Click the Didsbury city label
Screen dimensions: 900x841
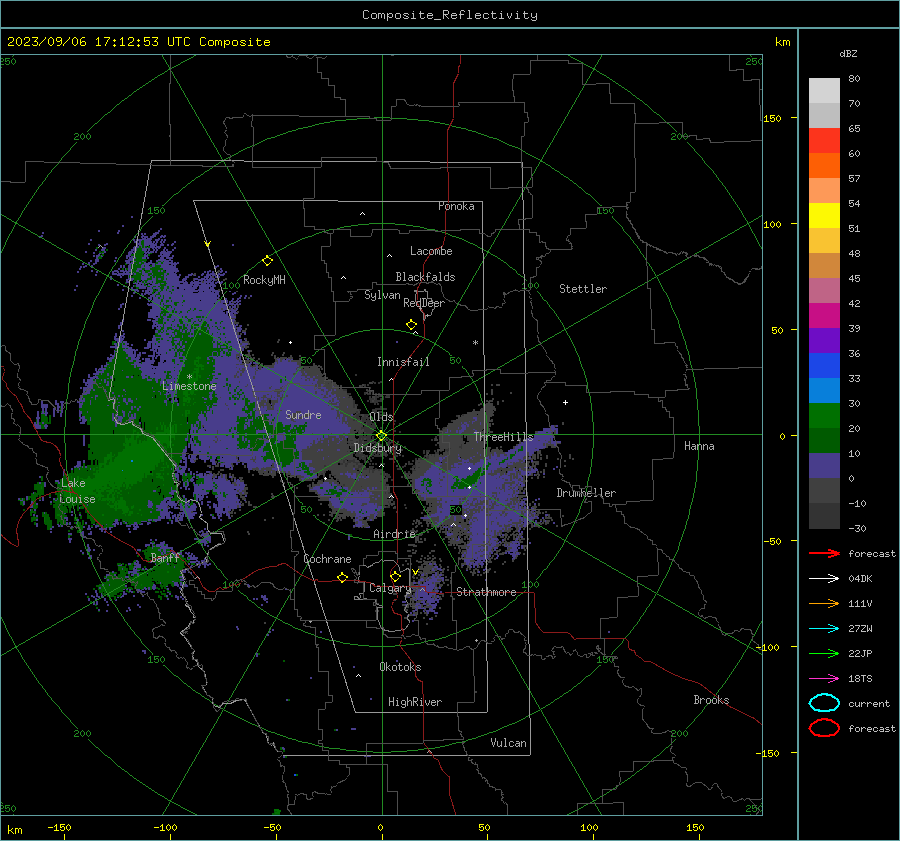pos(377,448)
